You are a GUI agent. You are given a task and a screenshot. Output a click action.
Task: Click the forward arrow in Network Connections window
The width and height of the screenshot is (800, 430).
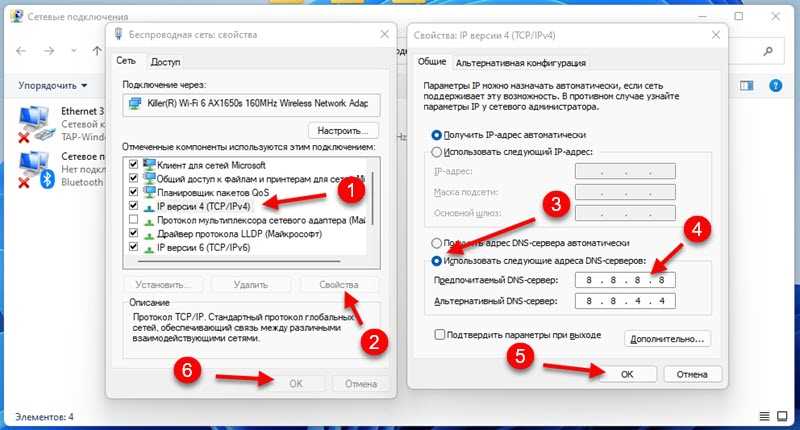[49, 50]
